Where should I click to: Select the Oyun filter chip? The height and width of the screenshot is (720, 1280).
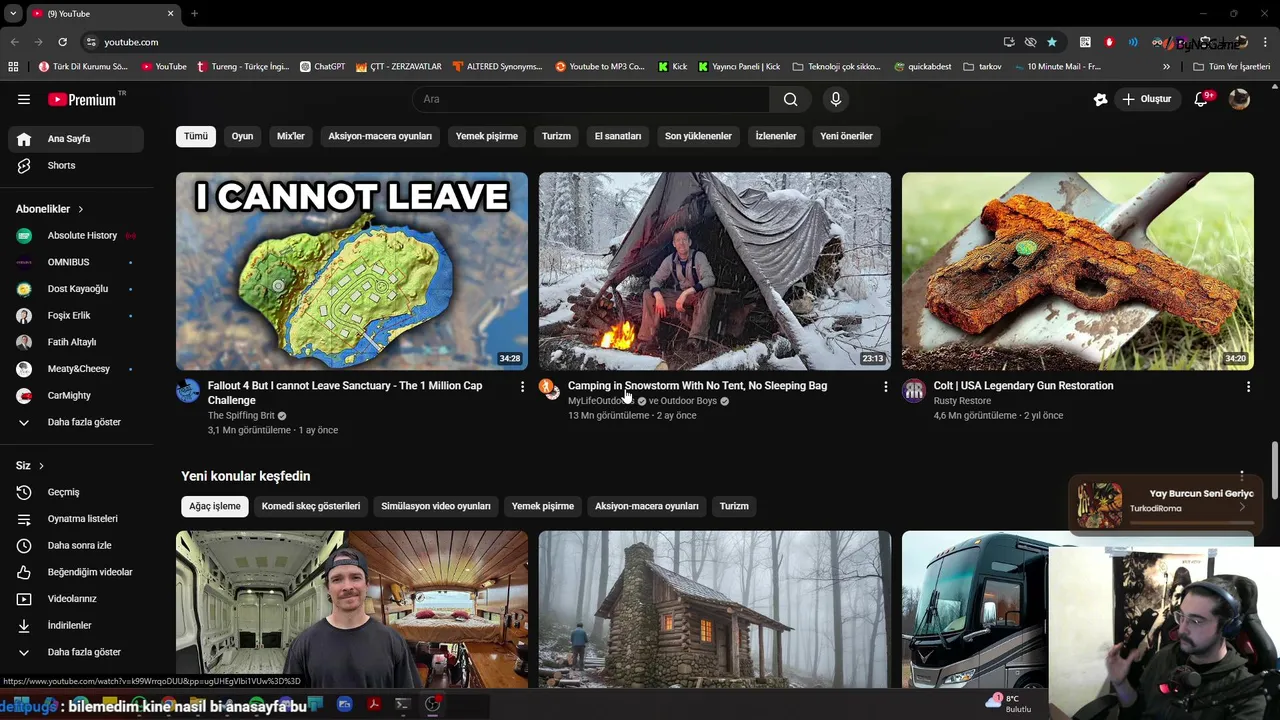click(243, 136)
